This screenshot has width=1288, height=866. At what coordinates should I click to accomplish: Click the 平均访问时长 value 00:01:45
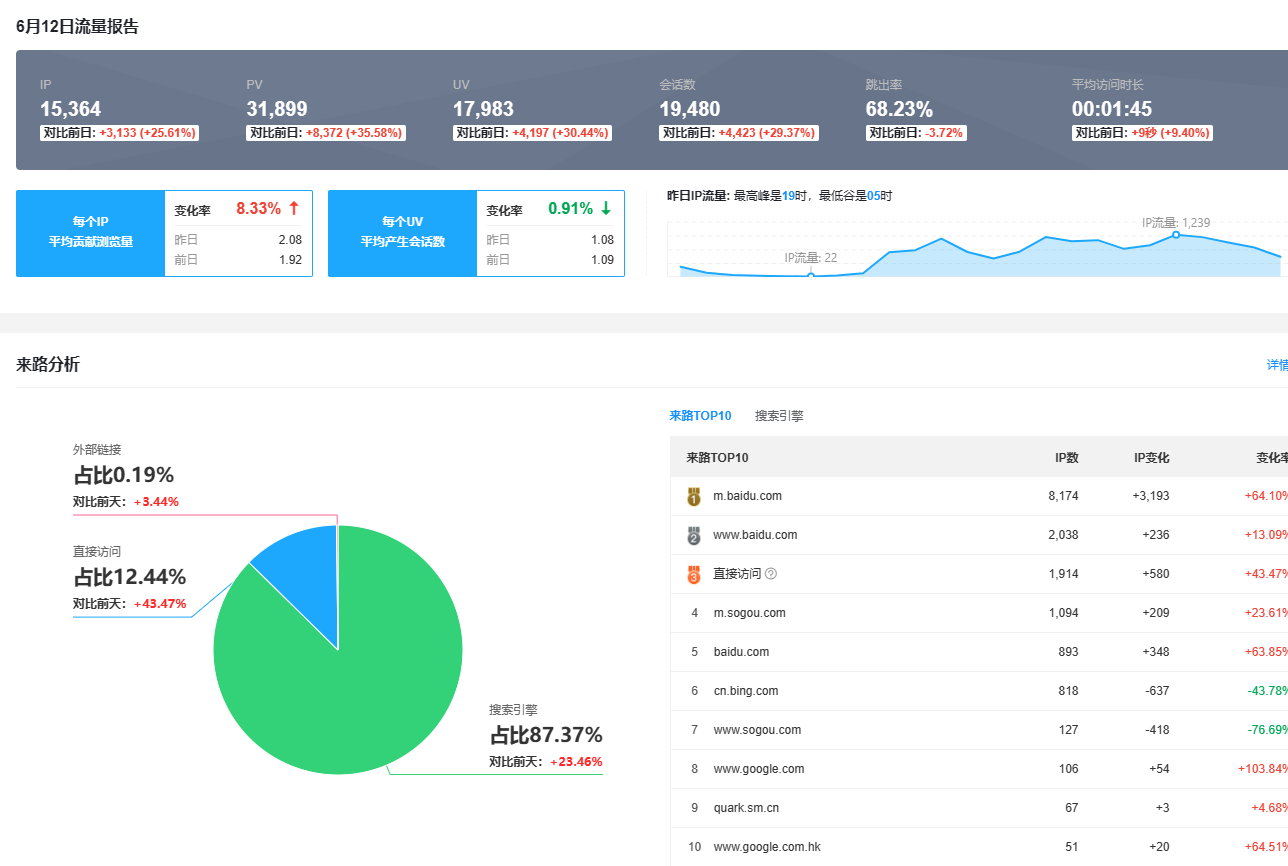point(1112,109)
